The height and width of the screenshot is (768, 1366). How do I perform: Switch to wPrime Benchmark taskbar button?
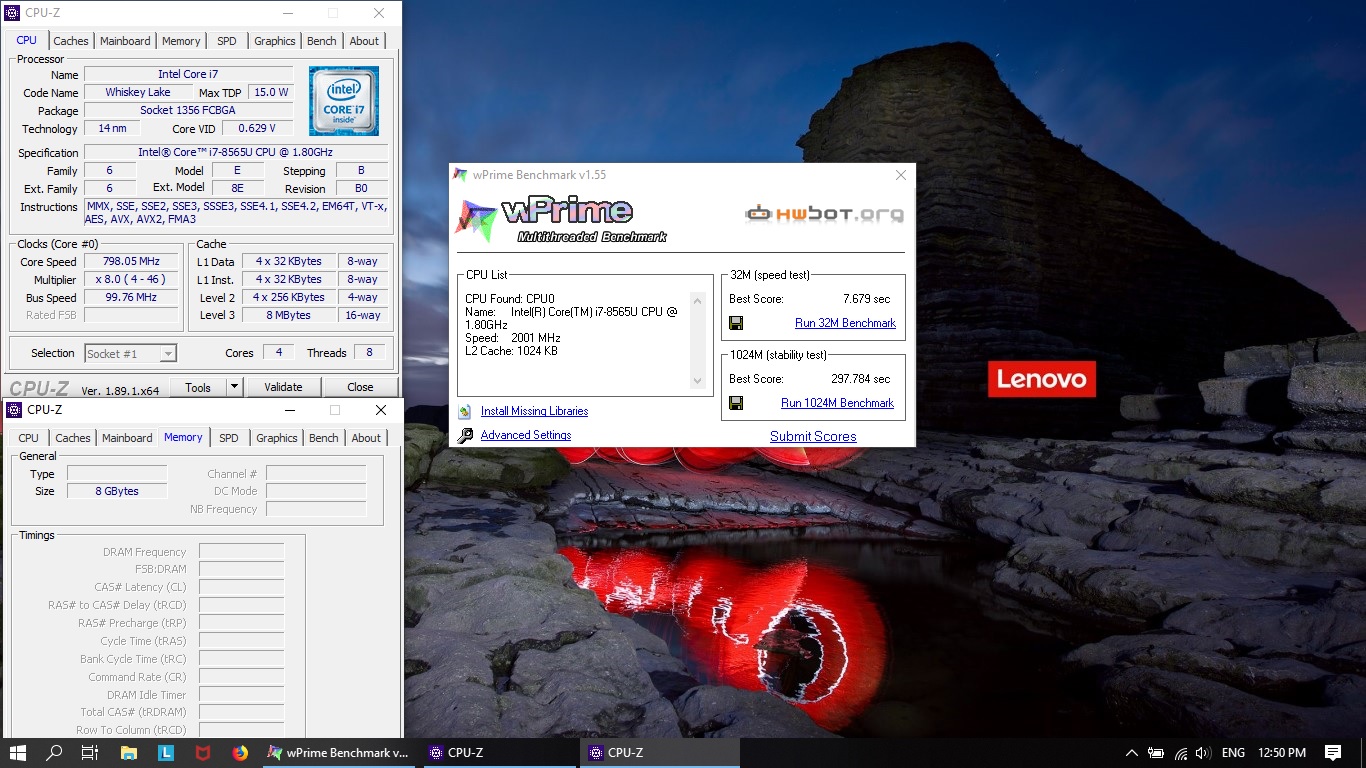pos(340,753)
